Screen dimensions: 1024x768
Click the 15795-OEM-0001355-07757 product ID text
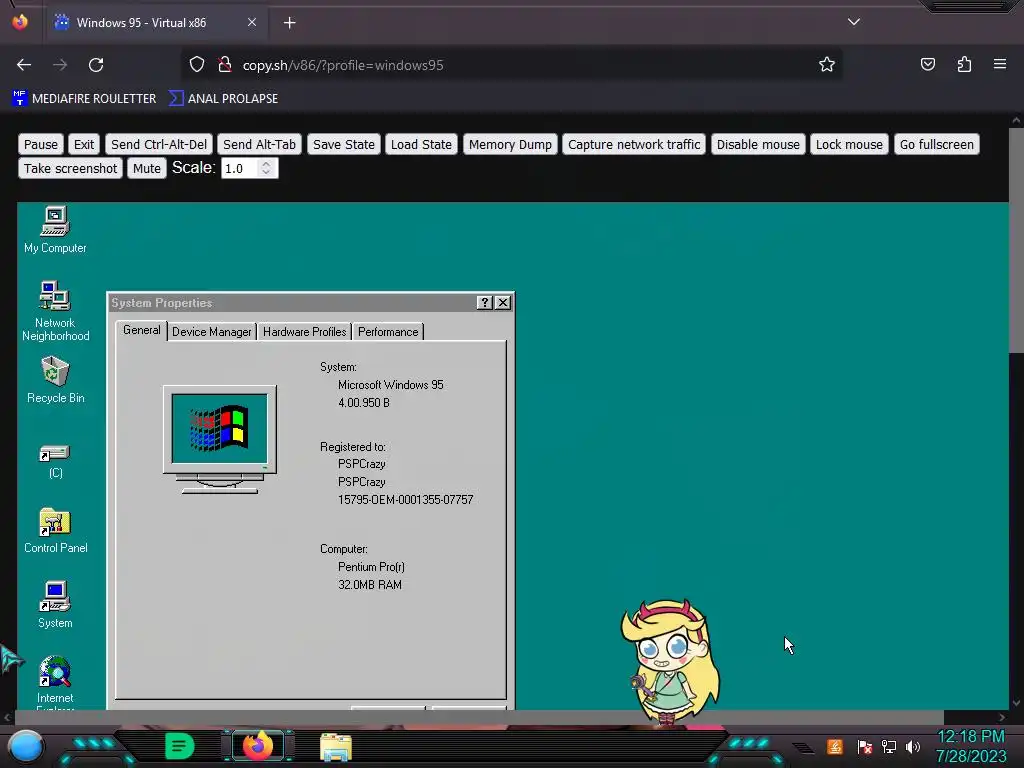click(406, 500)
